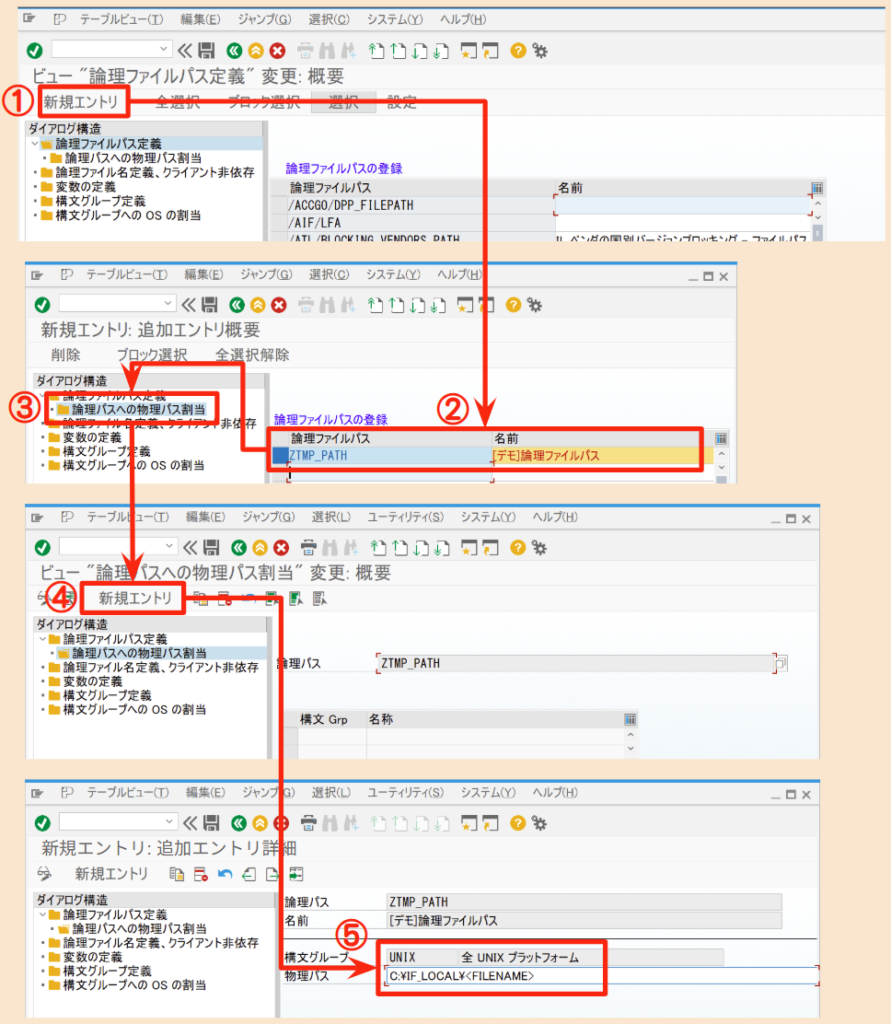Click 新規エントリ button in the 追加エントリ詳細 window
This screenshot has width=891, height=1024.
click(x=111, y=874)
